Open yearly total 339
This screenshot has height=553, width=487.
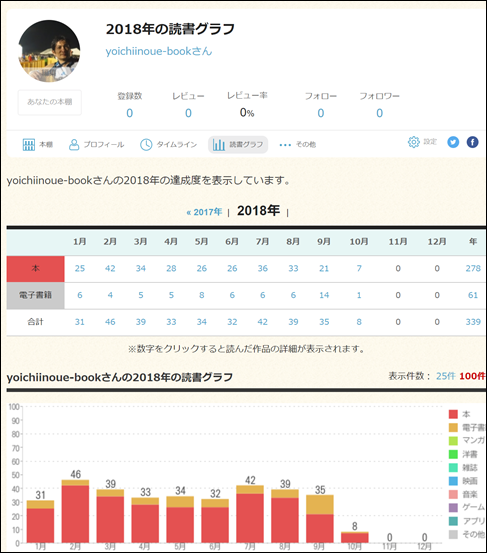[x=473, y=322]
